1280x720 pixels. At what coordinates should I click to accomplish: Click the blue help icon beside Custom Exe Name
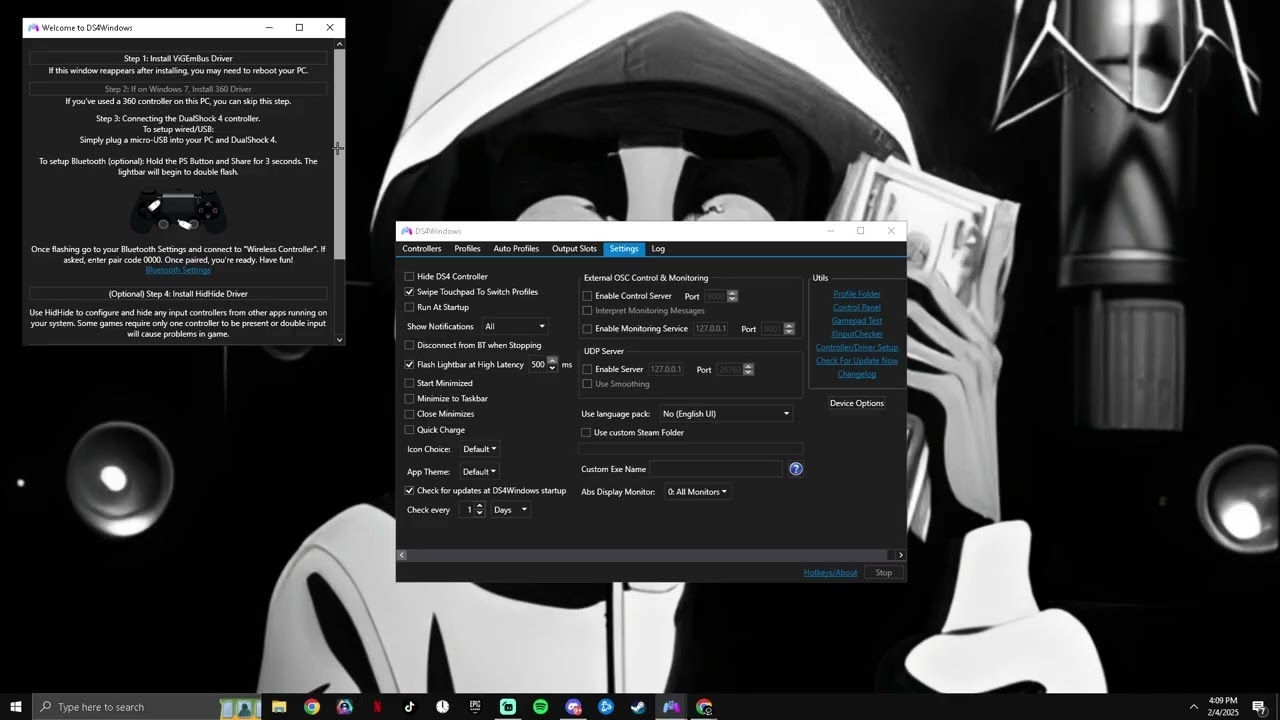click(x=796, y=469)
